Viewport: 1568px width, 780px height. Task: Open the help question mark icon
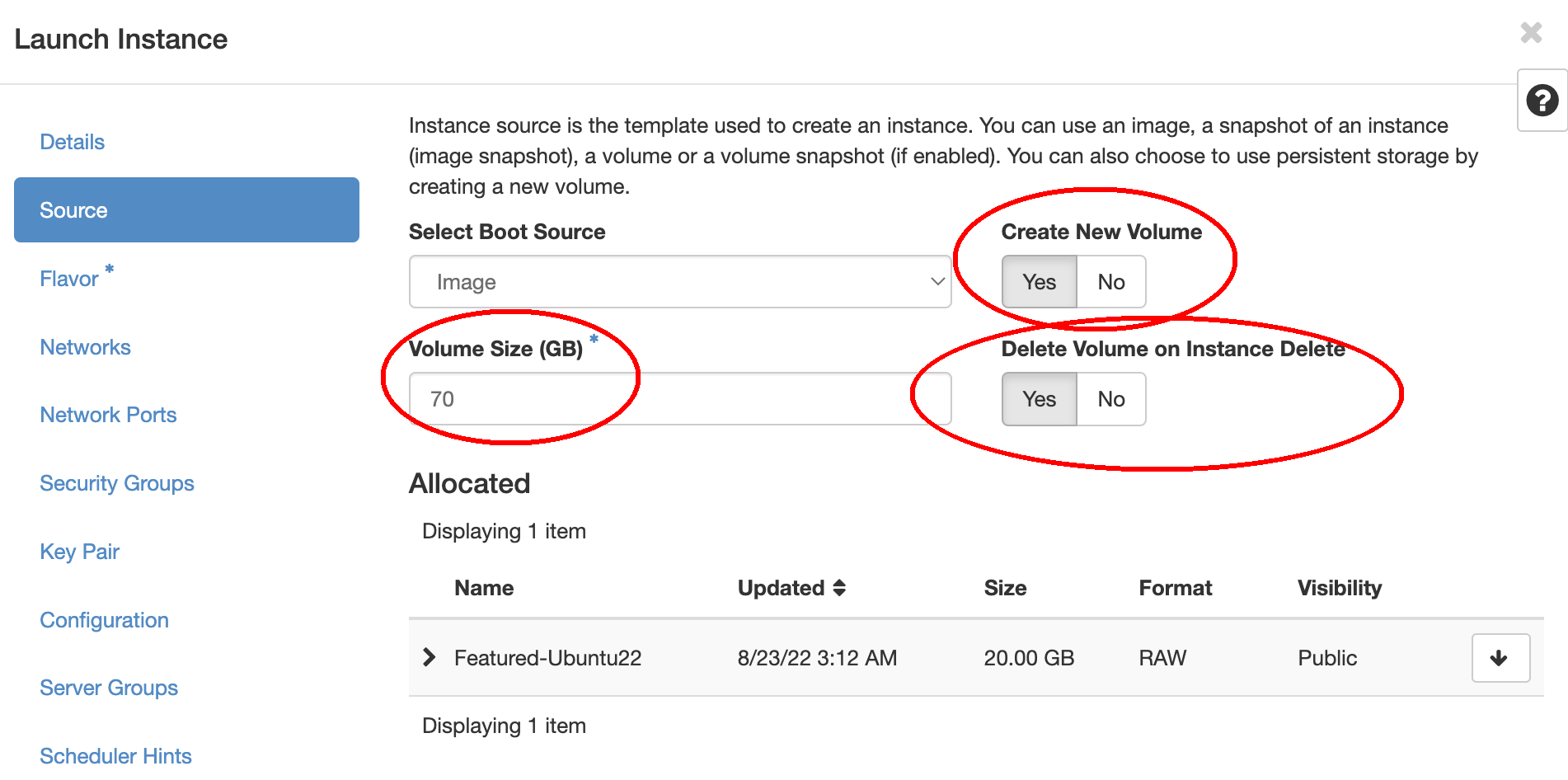pyautogui.click(x=1542, y=101)
